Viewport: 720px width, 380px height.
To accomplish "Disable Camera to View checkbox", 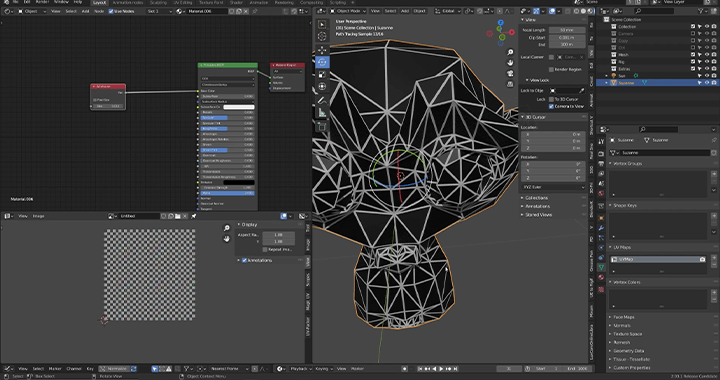I will pos(551,106).
